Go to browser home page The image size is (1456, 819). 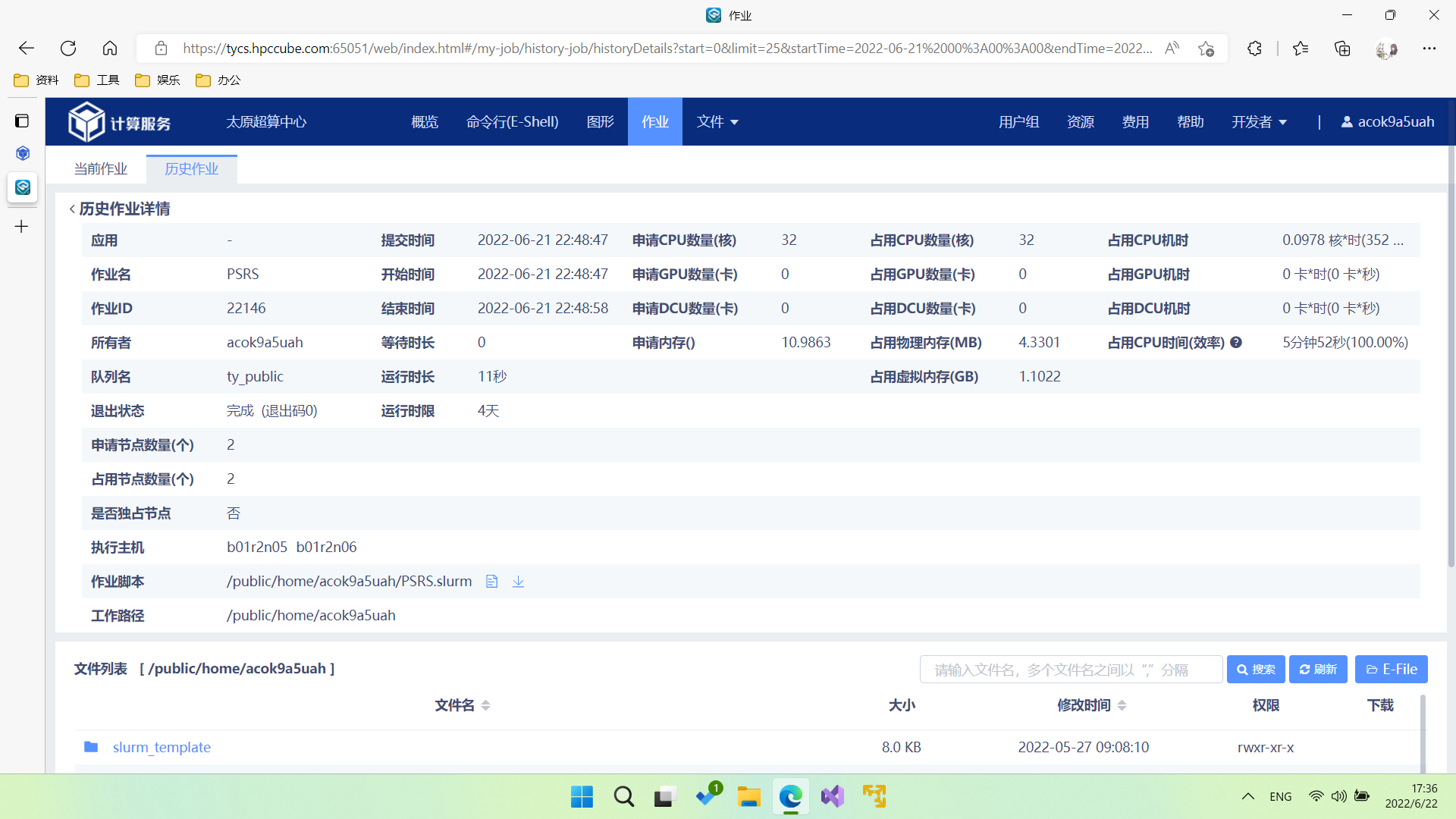tap(110, 49)
